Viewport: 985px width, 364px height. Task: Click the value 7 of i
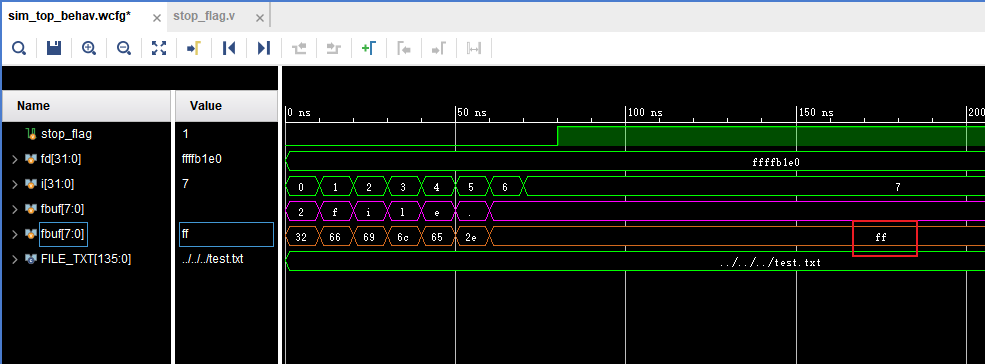185,184
